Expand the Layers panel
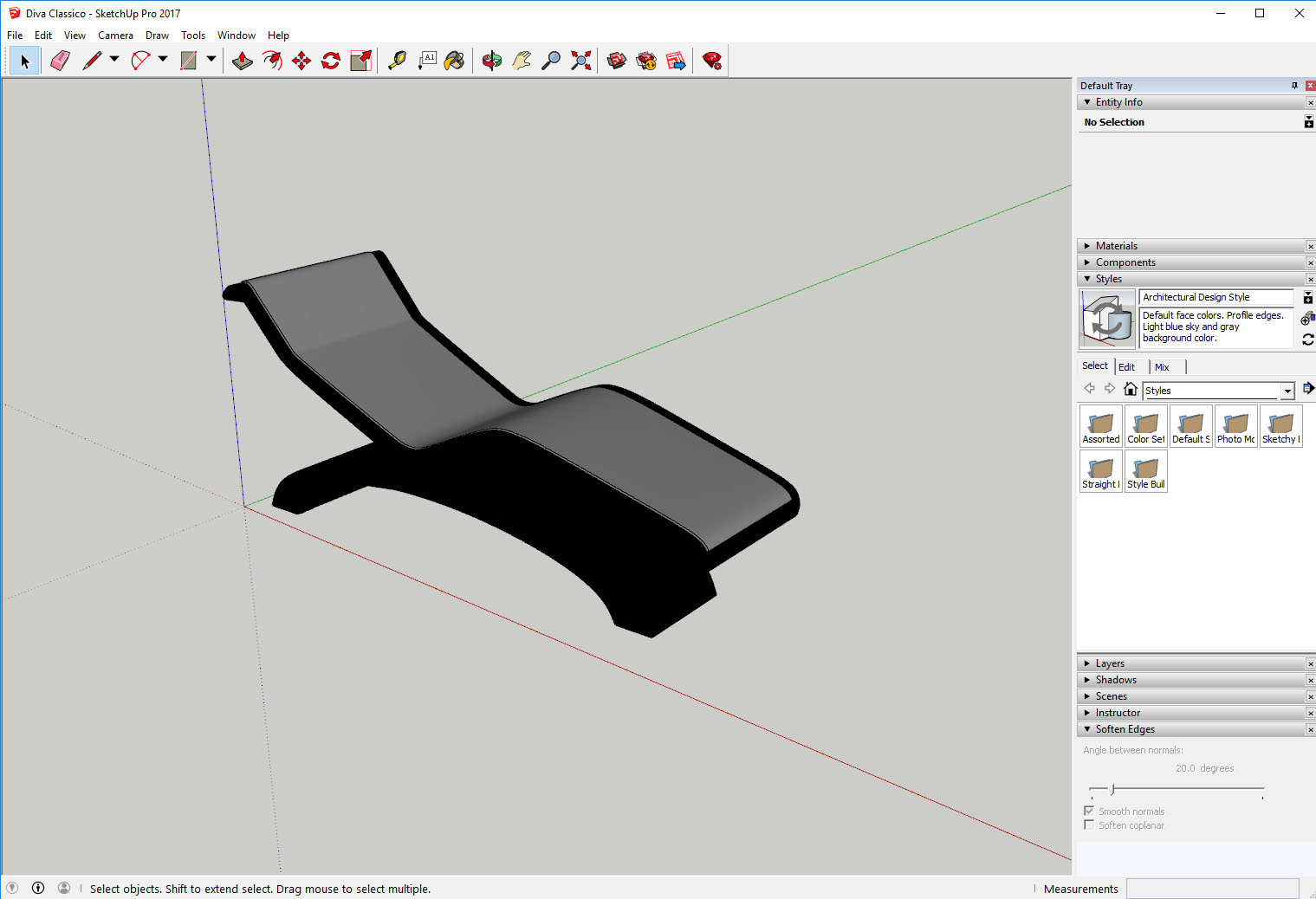This screenshot has width=1316, height=899. [x=1110, y=663]
